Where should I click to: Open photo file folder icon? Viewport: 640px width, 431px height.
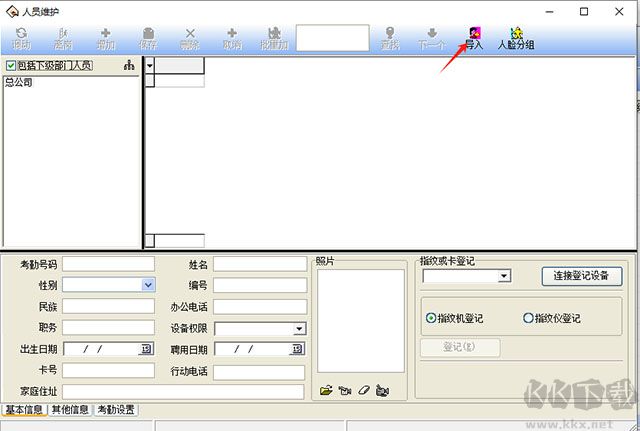coord(326,391)
